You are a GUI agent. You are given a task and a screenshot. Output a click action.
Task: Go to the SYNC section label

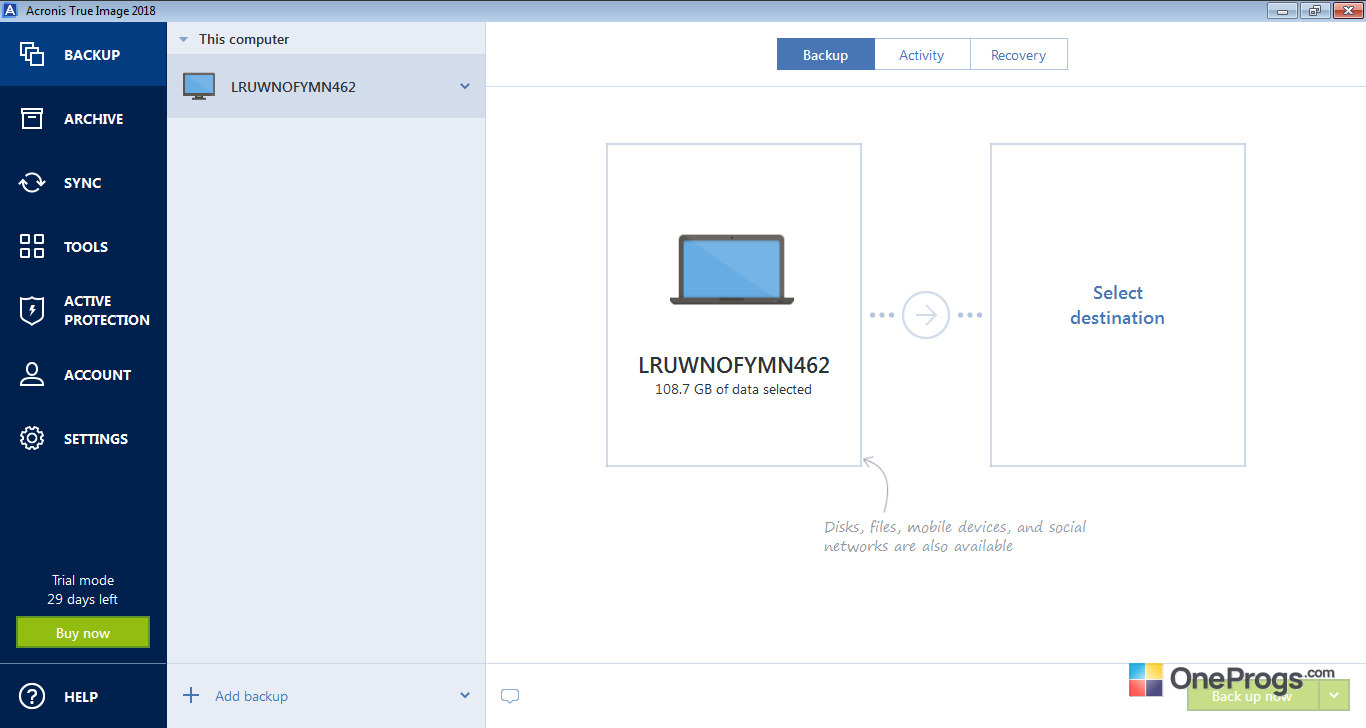[83, 183]
